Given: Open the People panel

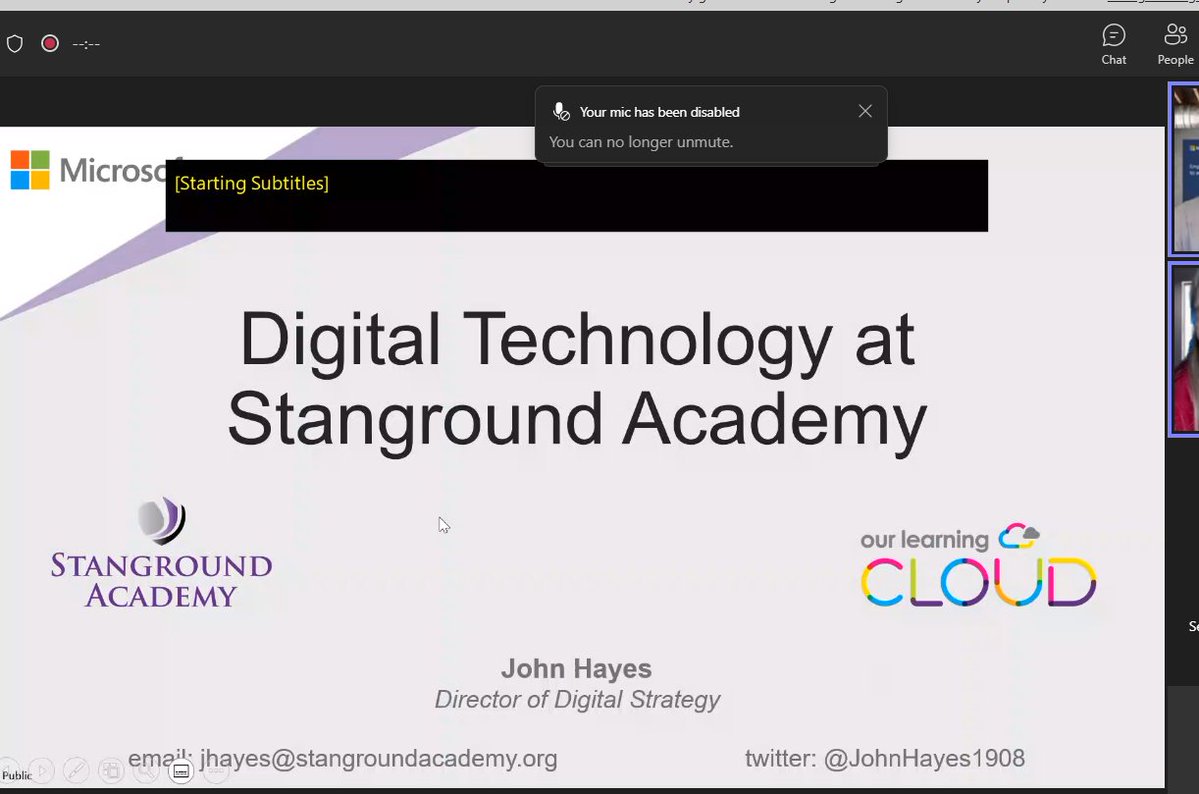Looking at the screenshot, I should click(1175, 44).
